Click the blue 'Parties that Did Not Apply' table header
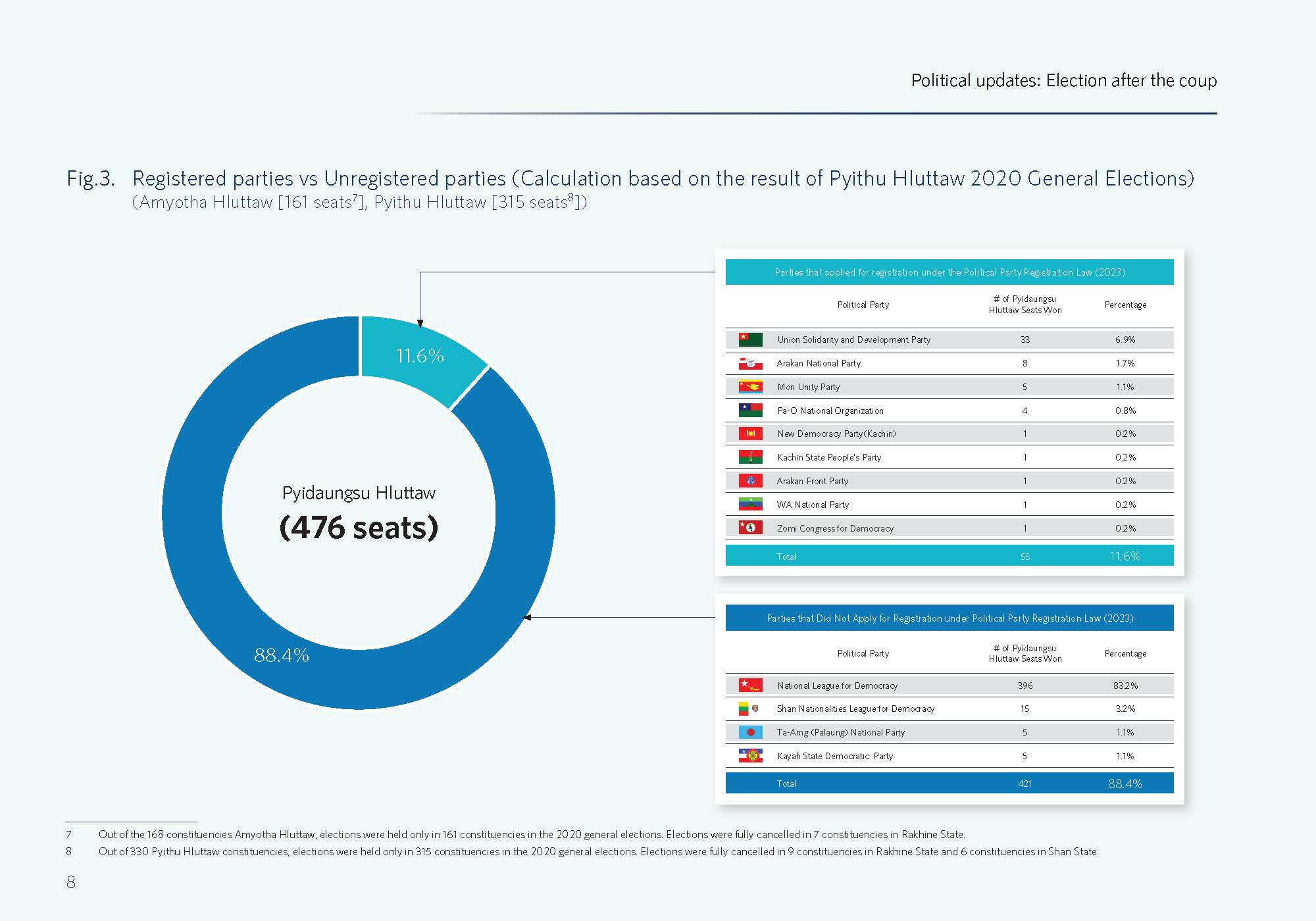Image resolution: width=1316 pixels, height=921 pixels. point(949,618)
